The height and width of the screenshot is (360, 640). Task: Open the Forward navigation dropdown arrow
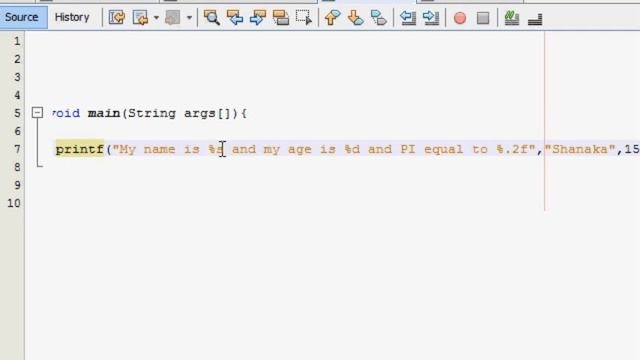(x=189, y=18)
